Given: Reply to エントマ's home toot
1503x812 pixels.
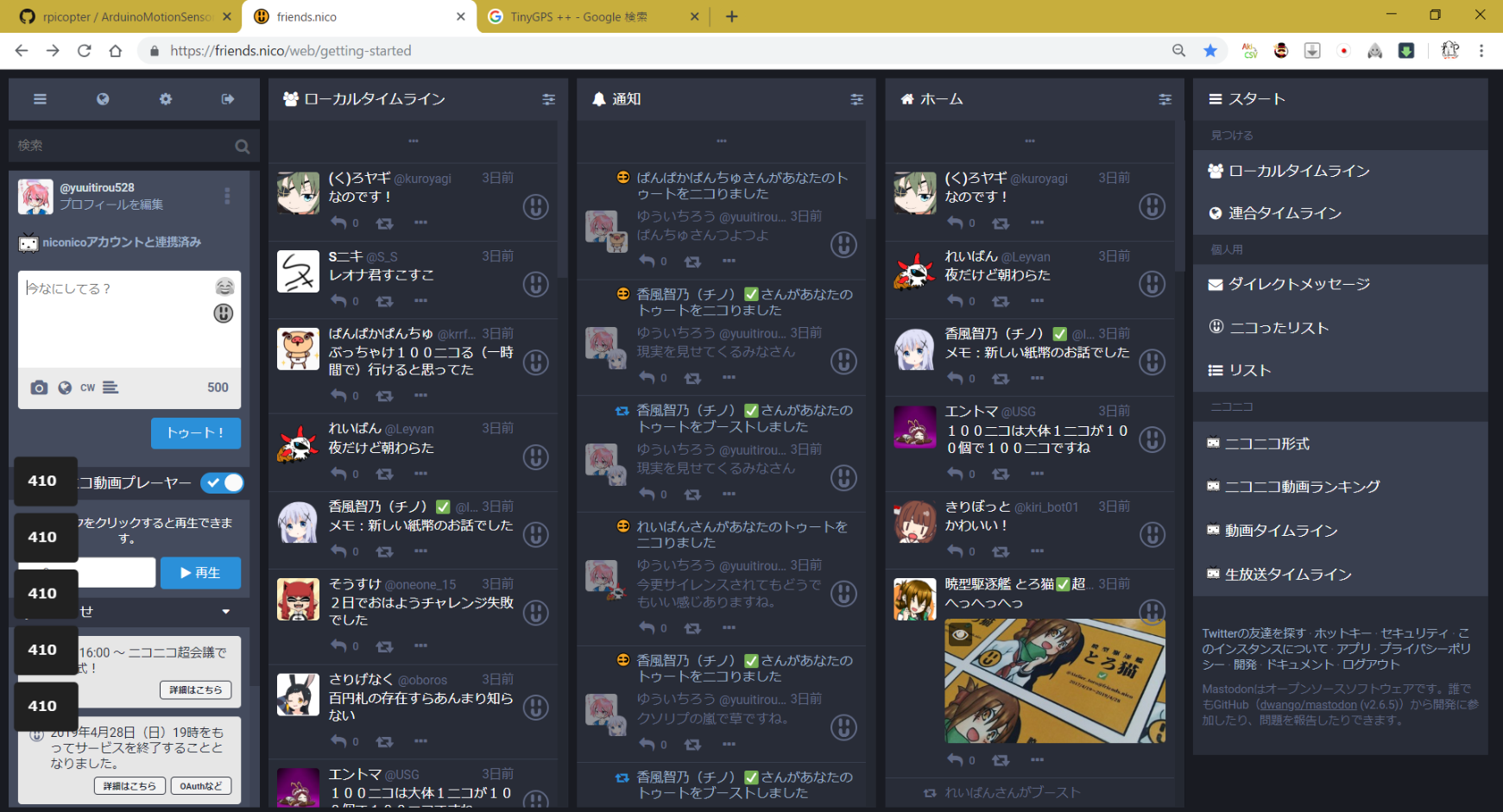Looking at the screenshot, I should click(955, 474).
